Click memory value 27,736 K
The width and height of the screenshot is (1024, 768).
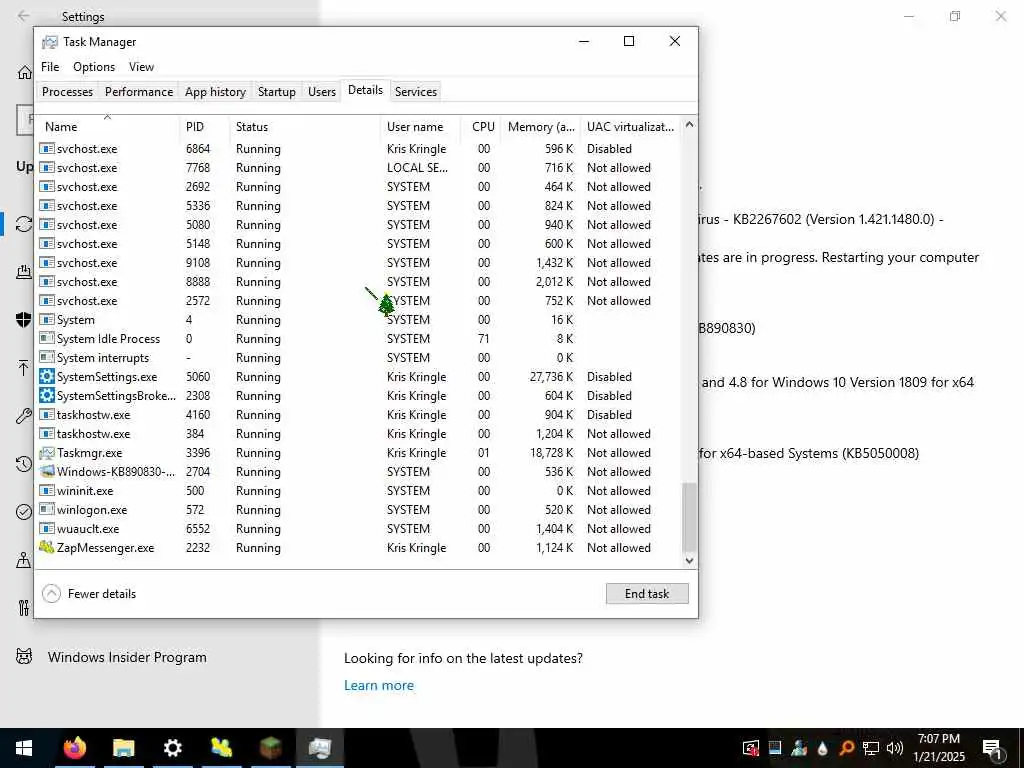point(551,377)
